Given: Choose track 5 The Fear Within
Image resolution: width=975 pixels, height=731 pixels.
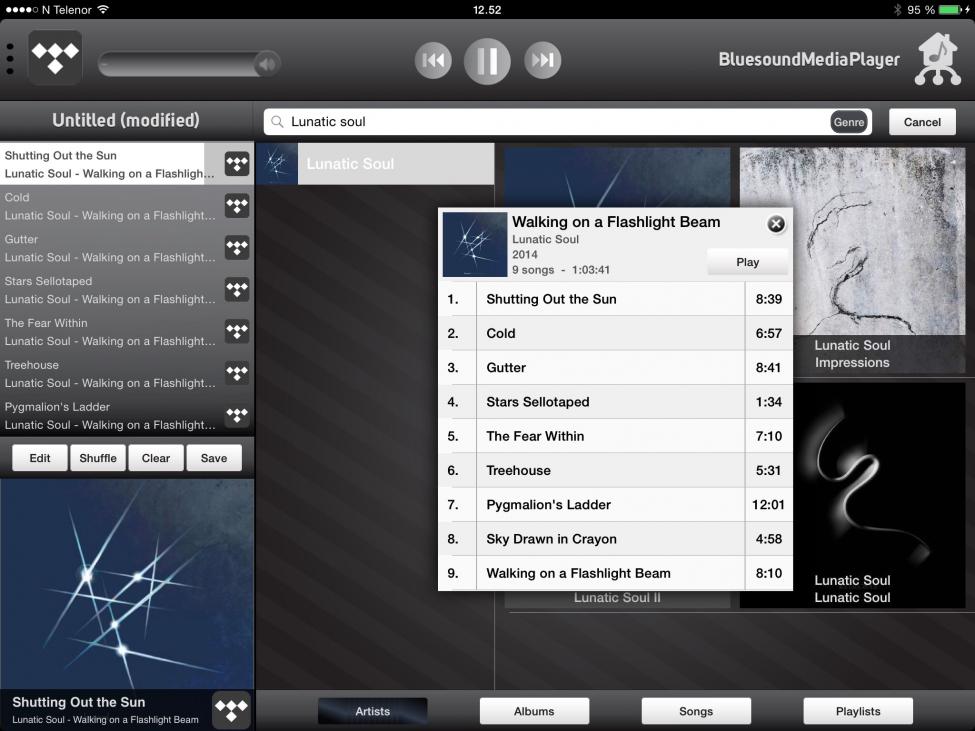Looking at the screenshot, I should tap(615, 436).
